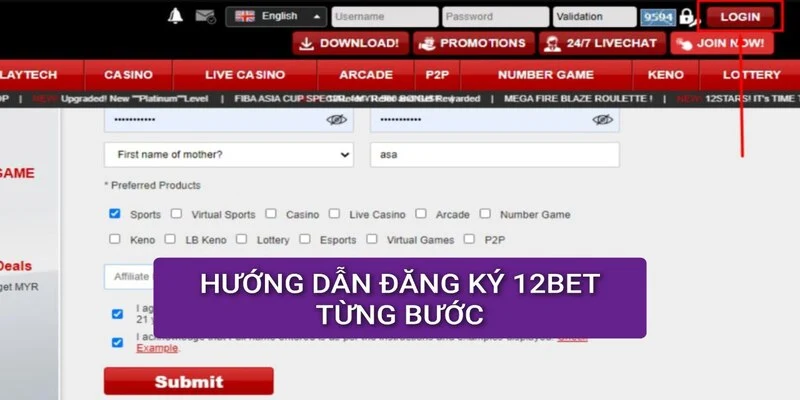Click the security answer field containing asa
Viewport: 800px width, 400px height.
[495, 155]
